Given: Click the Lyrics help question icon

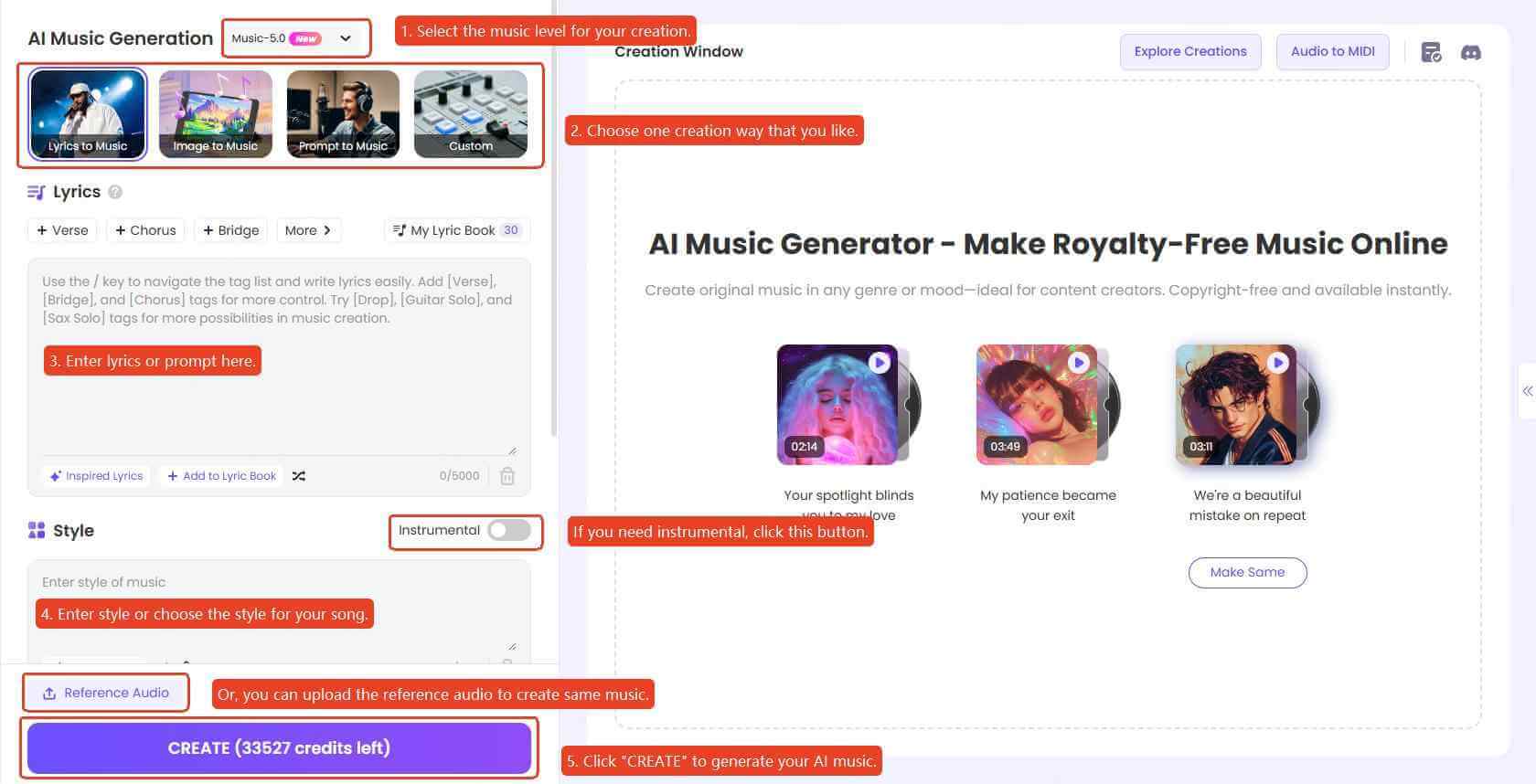Looking at the screenshot, I should (115, 192).
